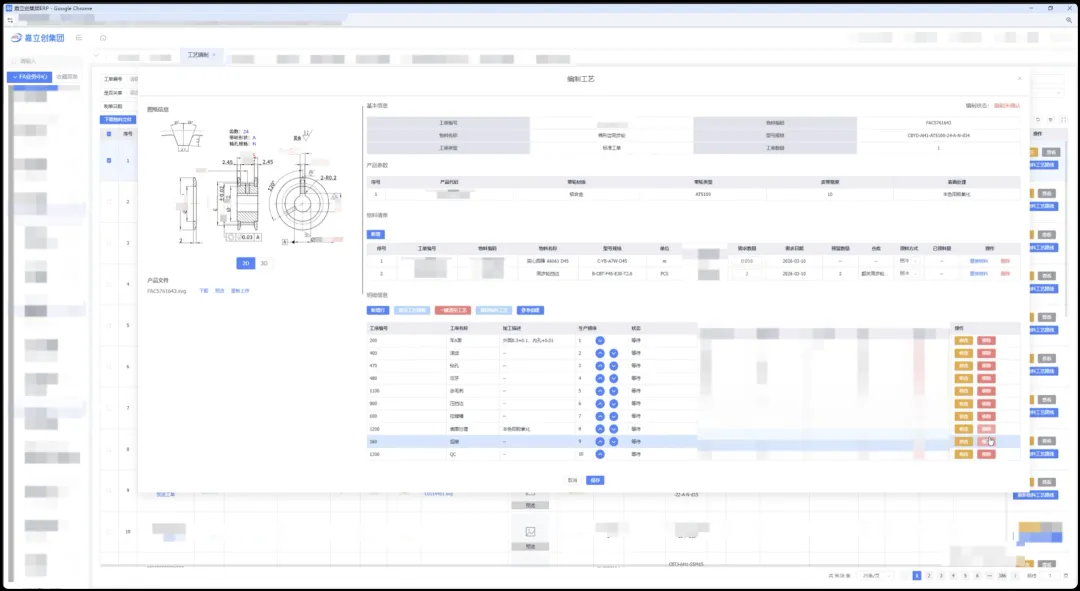Close the 工艺编制 tab using its X

tap(213, 55)
